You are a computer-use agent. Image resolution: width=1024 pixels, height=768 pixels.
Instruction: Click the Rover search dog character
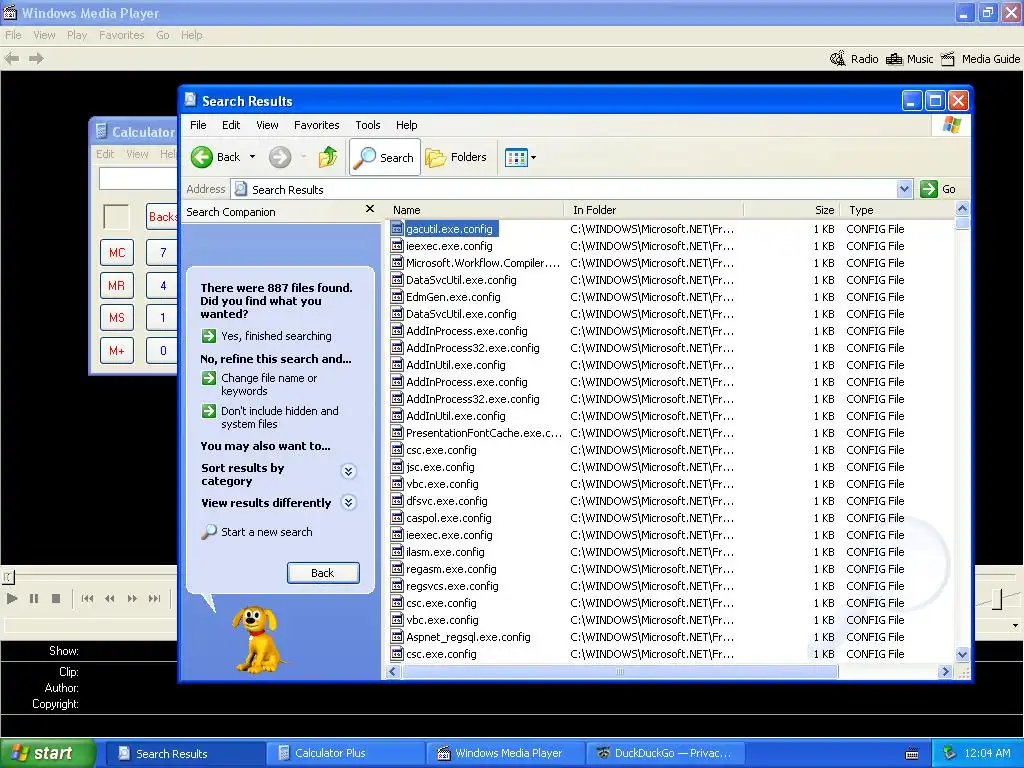coord(257,639)
